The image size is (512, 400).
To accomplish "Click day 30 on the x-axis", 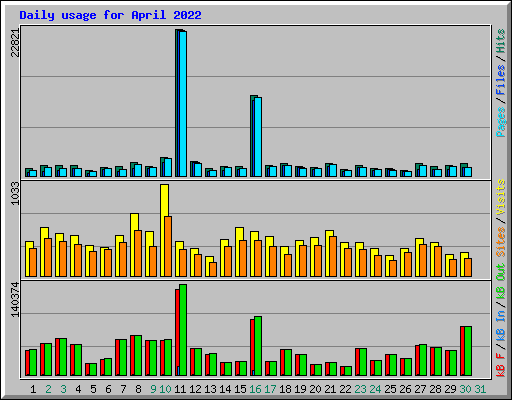I will (x=465, y=389).
